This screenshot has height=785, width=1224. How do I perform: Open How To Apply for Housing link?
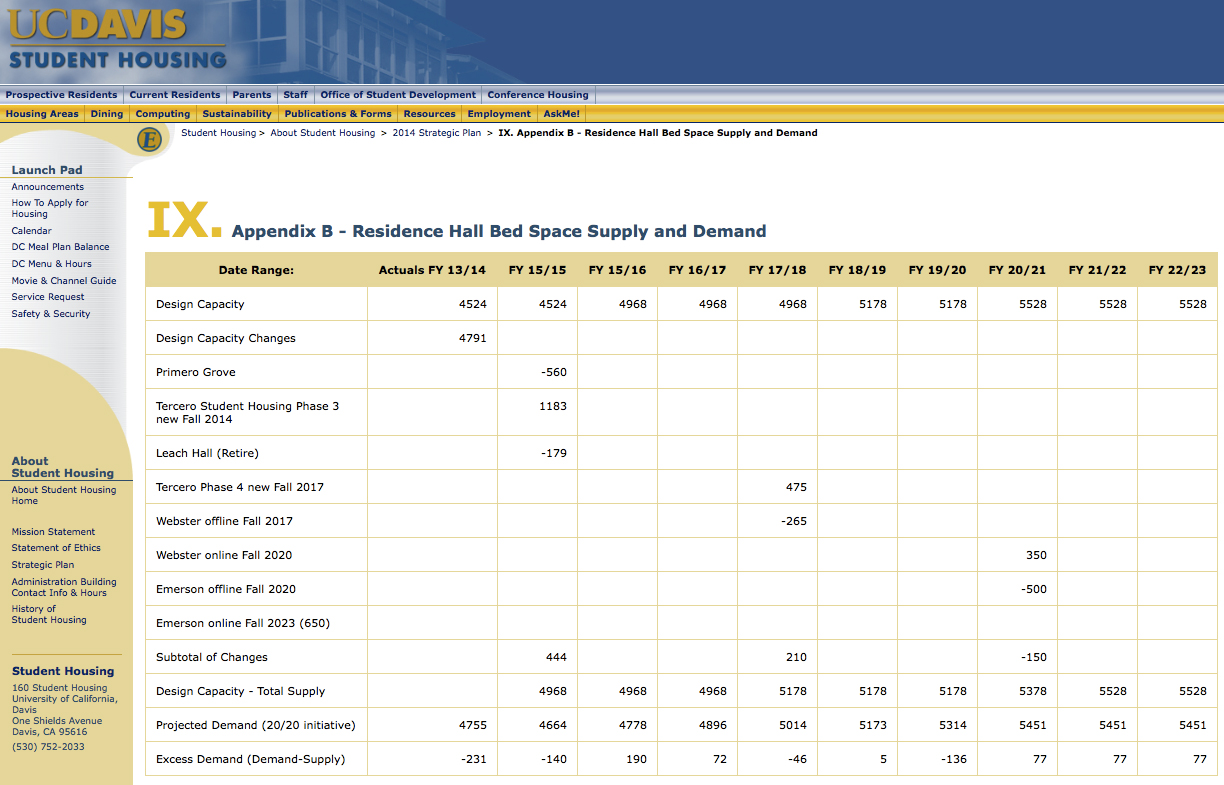[x=50, y=208]
